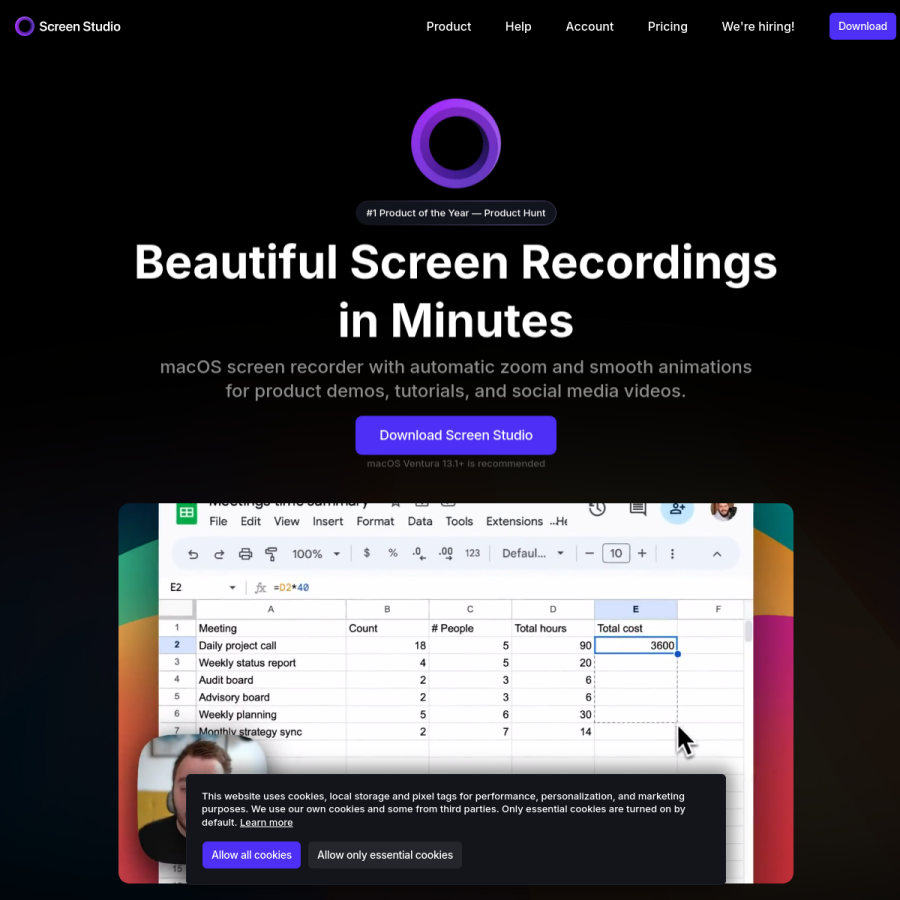Open the We're hiring! link
The height and width of the screenshot is (900, 900).
(758, 26)
